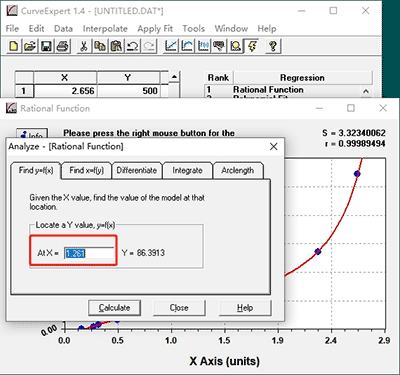Screen dimensions: 400x375
Task: Click the Y = 86.3913 result text
Action: [x=143, y=253]
